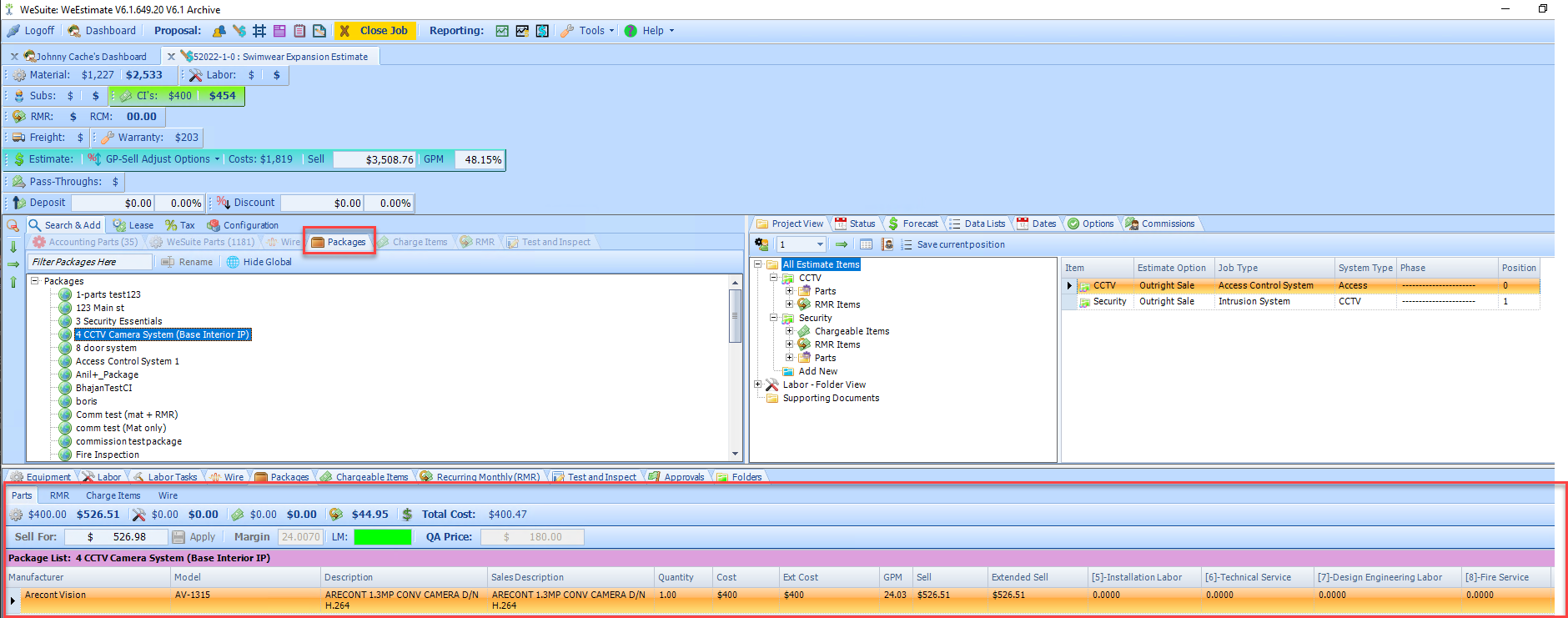Click the Deposit amount field

(x=113, y=203)
